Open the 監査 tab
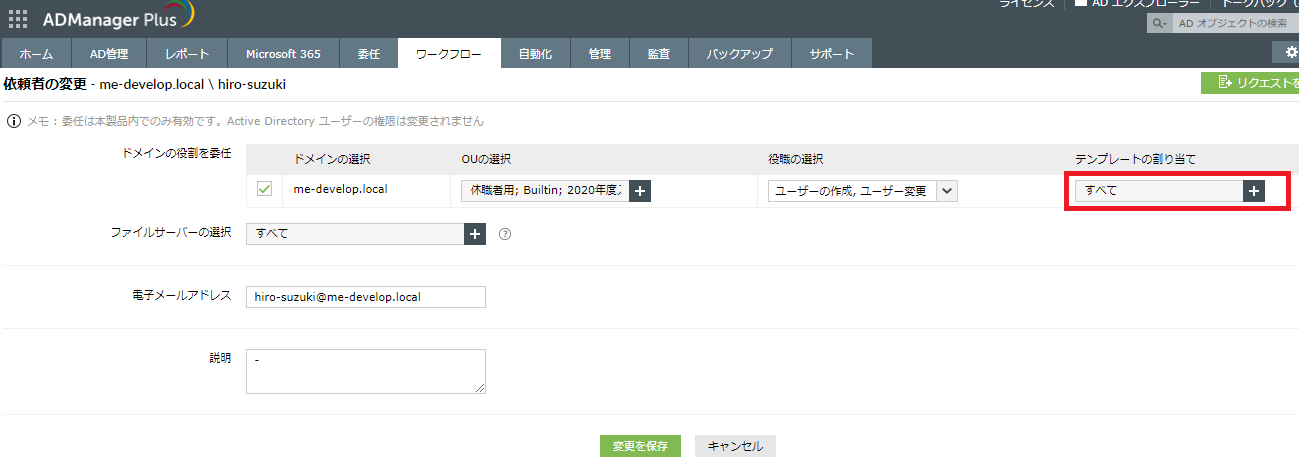This screenshot has width=1299, height=463. 659,54
